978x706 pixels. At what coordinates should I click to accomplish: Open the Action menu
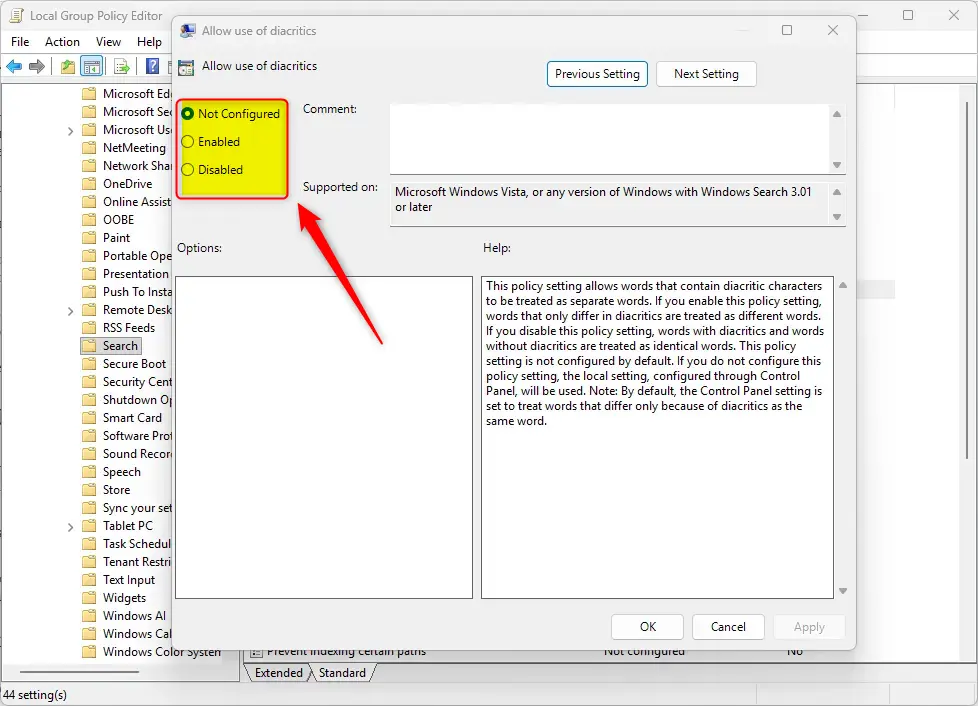(x=62, y=42)
